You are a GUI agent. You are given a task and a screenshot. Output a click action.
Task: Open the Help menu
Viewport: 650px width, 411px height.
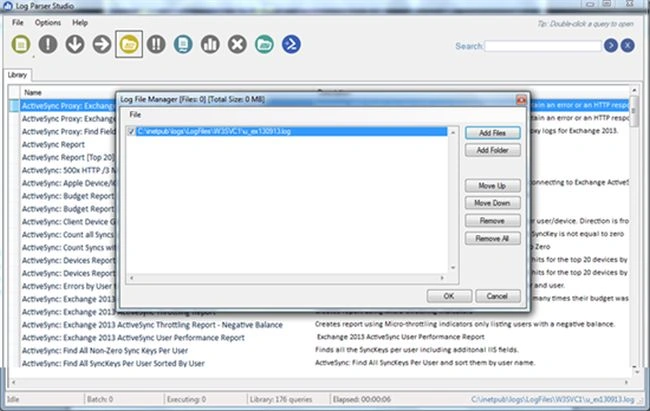pyautogui.click(x=80, y=22)
